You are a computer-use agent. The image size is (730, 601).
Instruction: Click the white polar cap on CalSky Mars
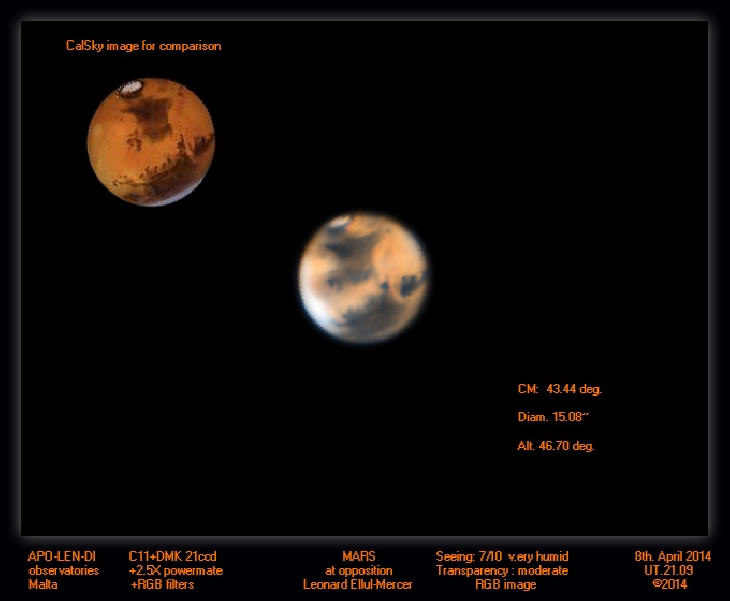(x=129, y=91)
